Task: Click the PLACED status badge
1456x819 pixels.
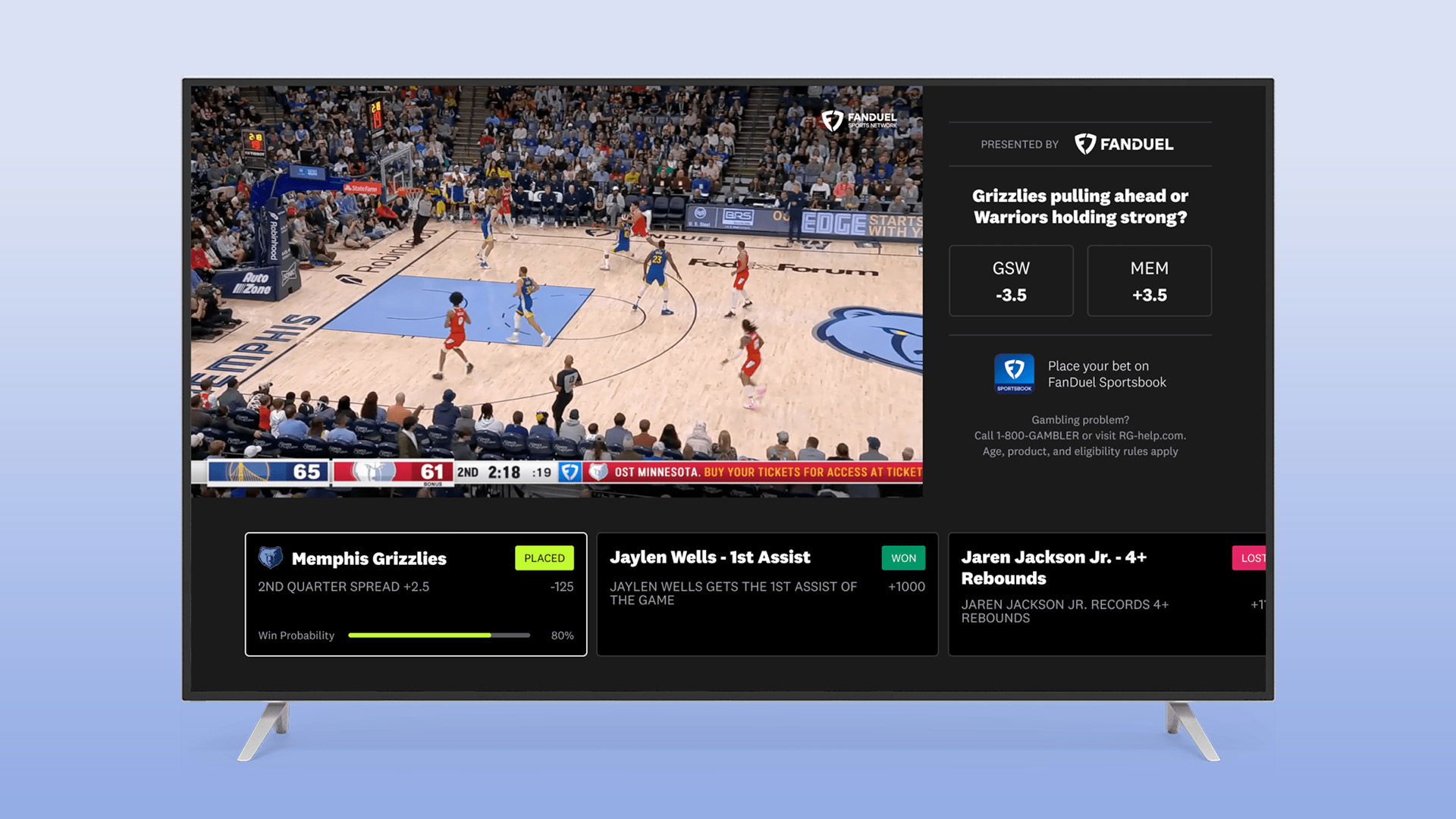Action: [x=544, y=558]
